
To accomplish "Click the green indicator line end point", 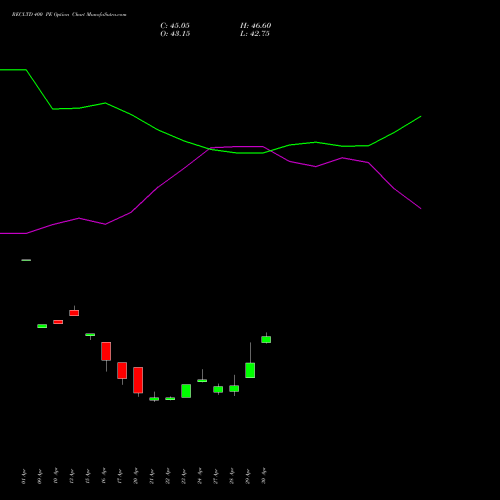I will 421,116.
